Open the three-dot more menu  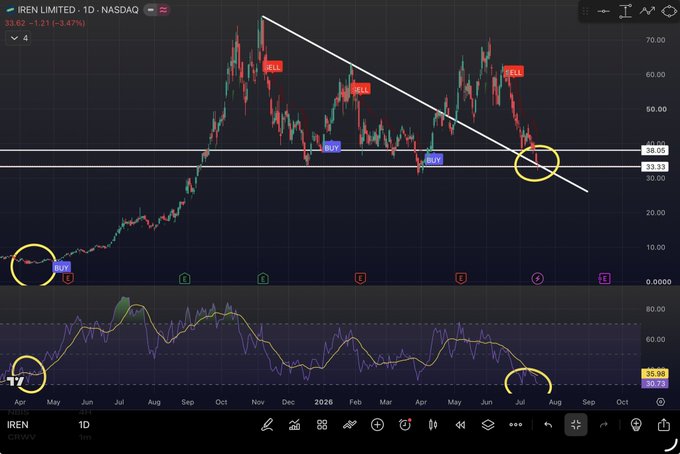point(516,425)
